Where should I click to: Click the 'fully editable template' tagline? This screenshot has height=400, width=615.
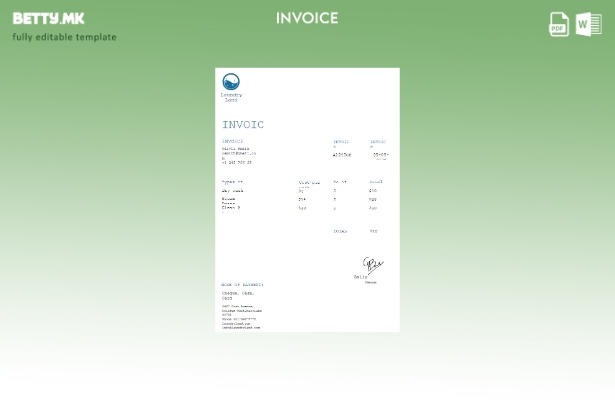[64, 37]
